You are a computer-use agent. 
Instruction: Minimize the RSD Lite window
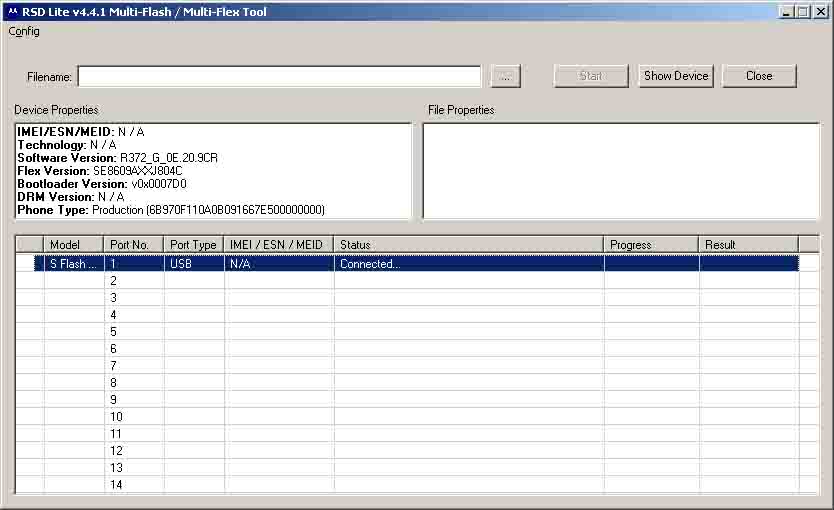786,12
